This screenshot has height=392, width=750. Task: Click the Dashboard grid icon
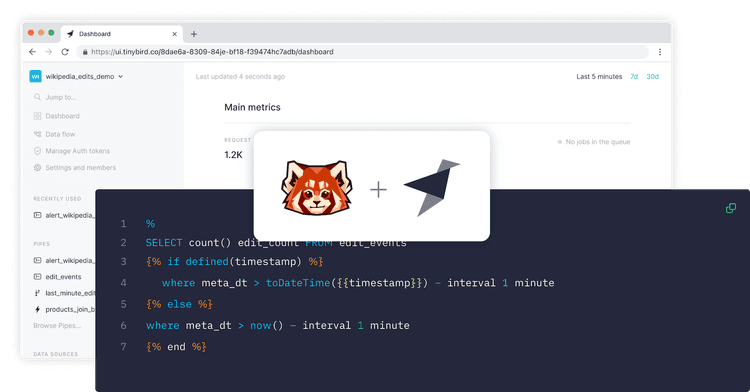point(37,116)
